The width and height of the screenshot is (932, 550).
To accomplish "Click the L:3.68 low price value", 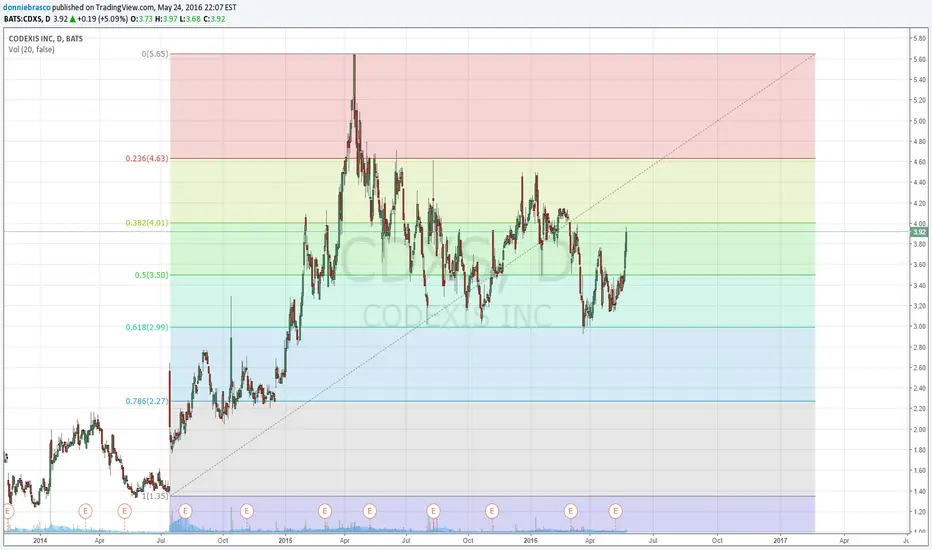I will pyautogui.click(x=190, y=18).
